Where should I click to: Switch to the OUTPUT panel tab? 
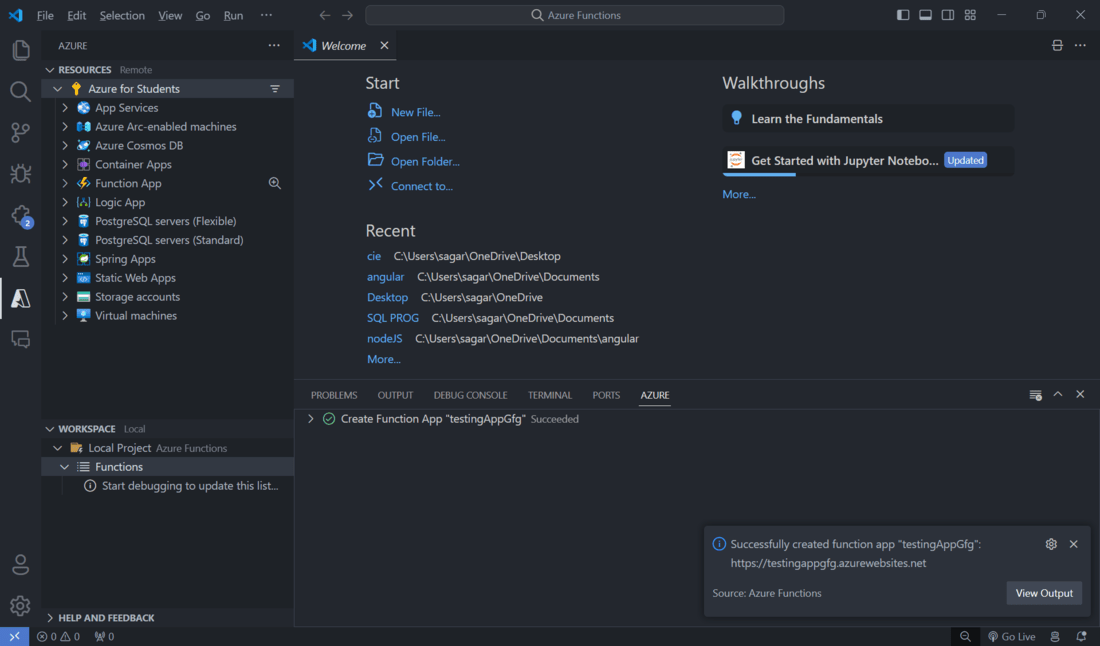[395, 396]
